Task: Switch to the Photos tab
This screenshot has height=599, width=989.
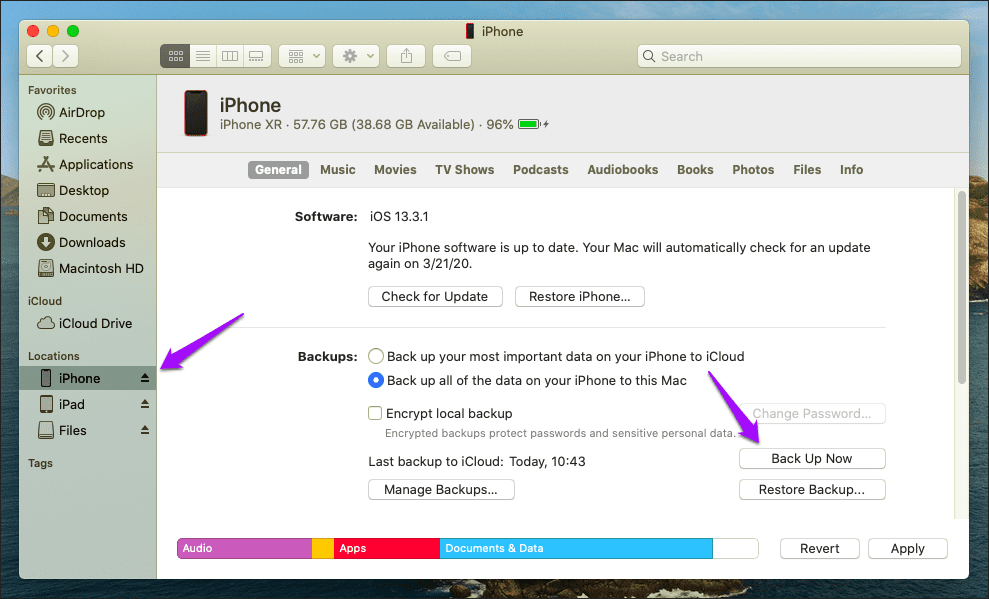Action: click(753, 170)
